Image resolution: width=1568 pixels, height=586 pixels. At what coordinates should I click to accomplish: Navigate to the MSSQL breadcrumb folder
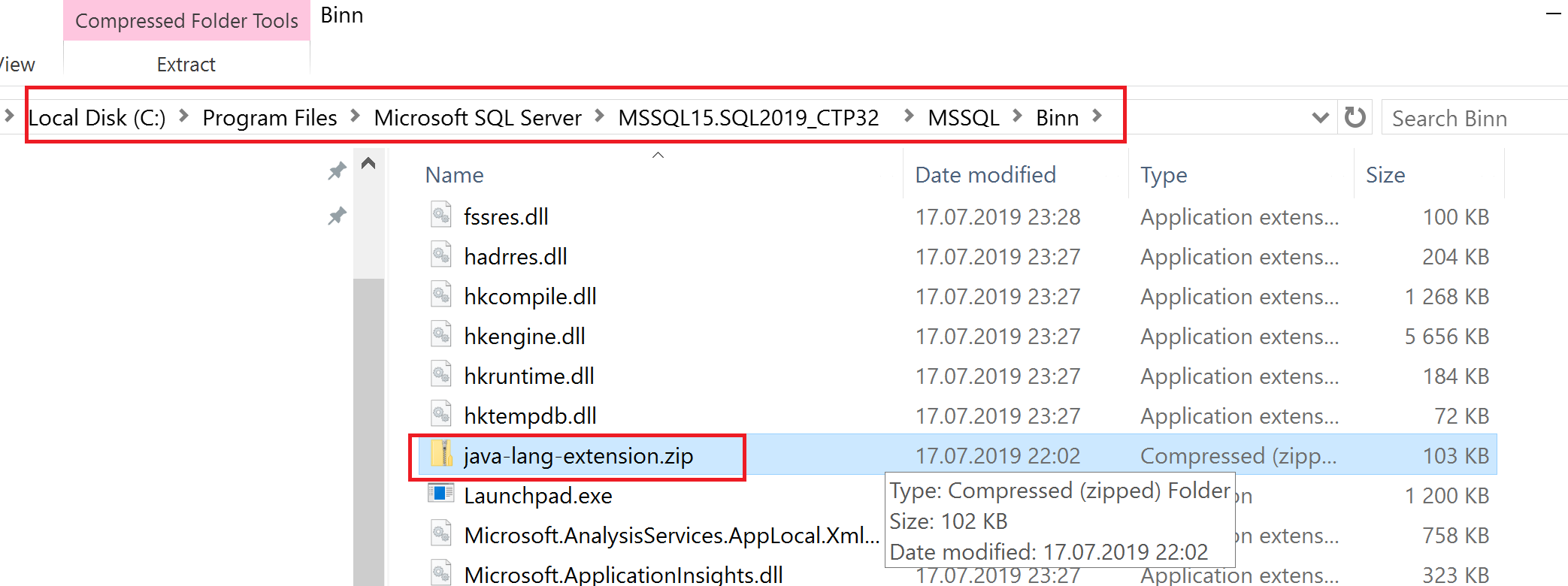(963, 118)
